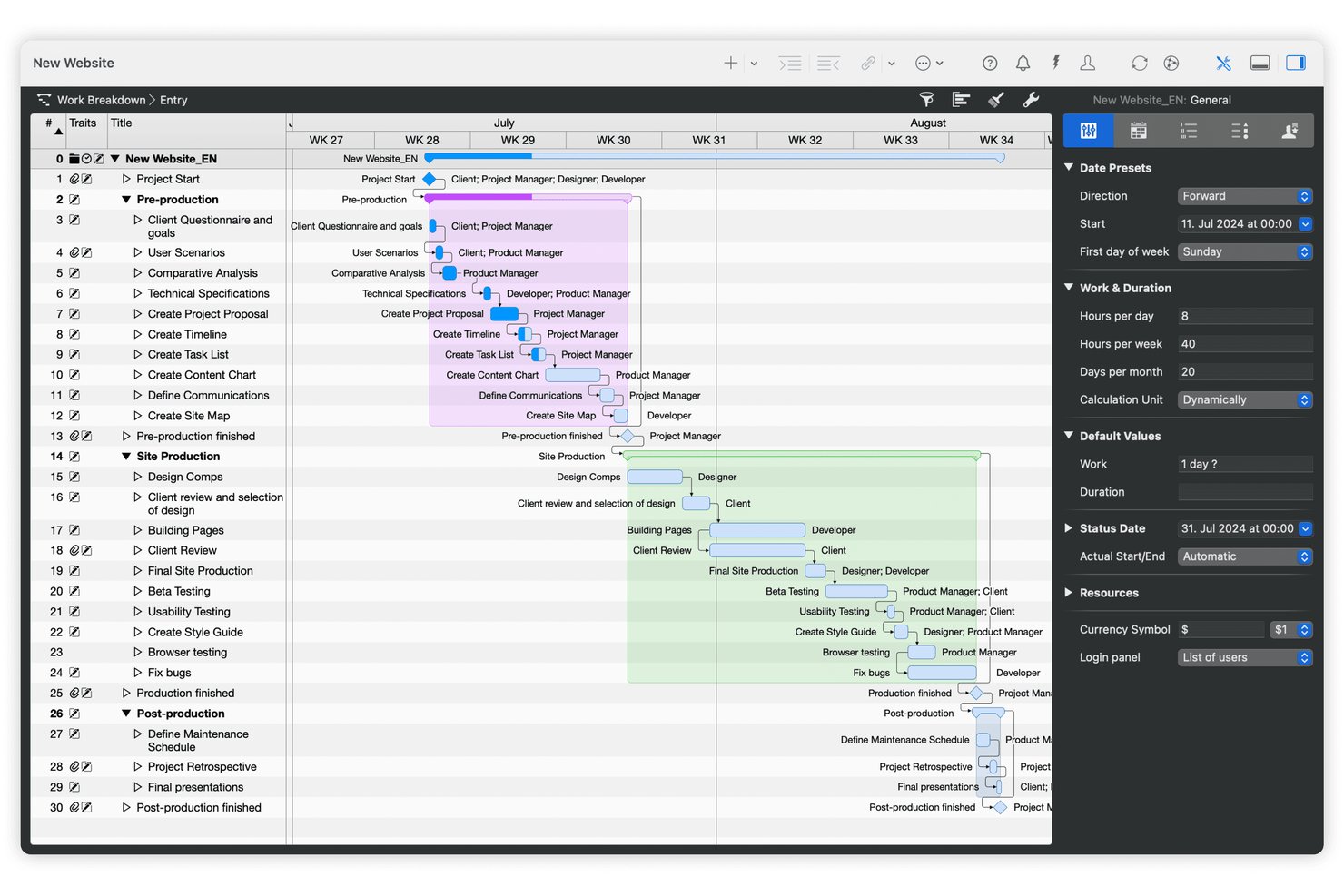The width and height of the screenshot is (1344, 896).
Task: Click the Project Start milestone diamond
Action: 430,179
